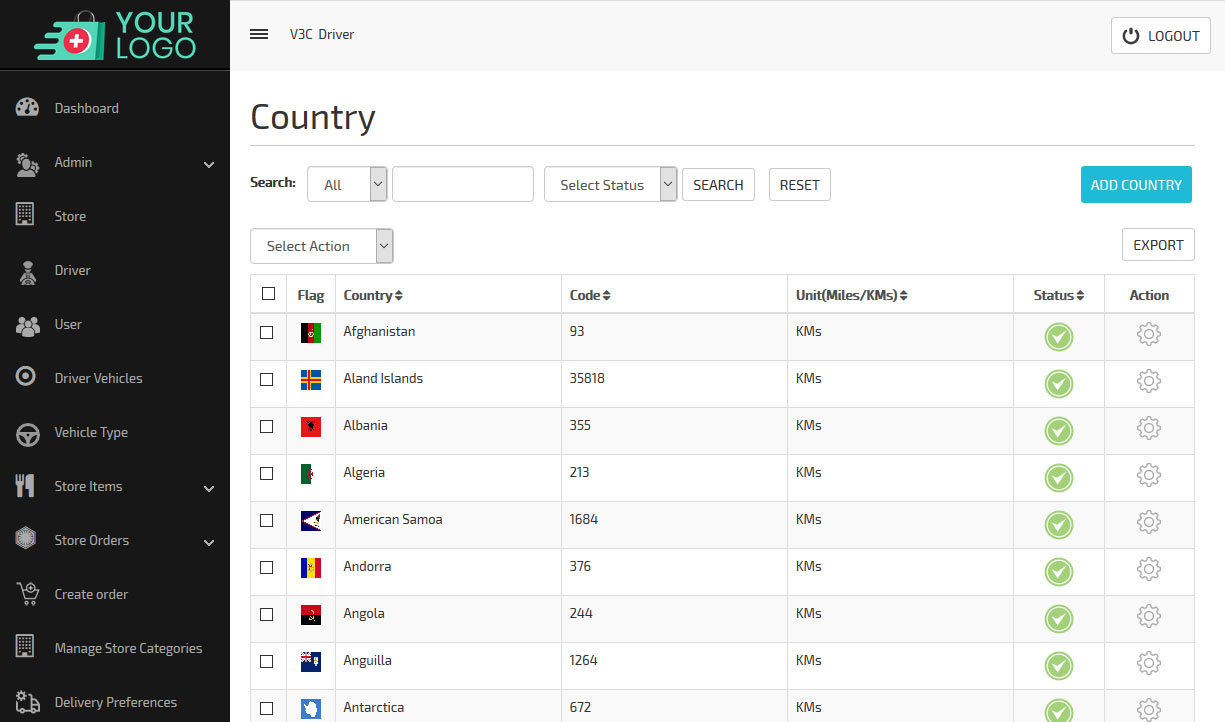
Task: Open the action gear for Andorra
Action: coord(1149,569)
